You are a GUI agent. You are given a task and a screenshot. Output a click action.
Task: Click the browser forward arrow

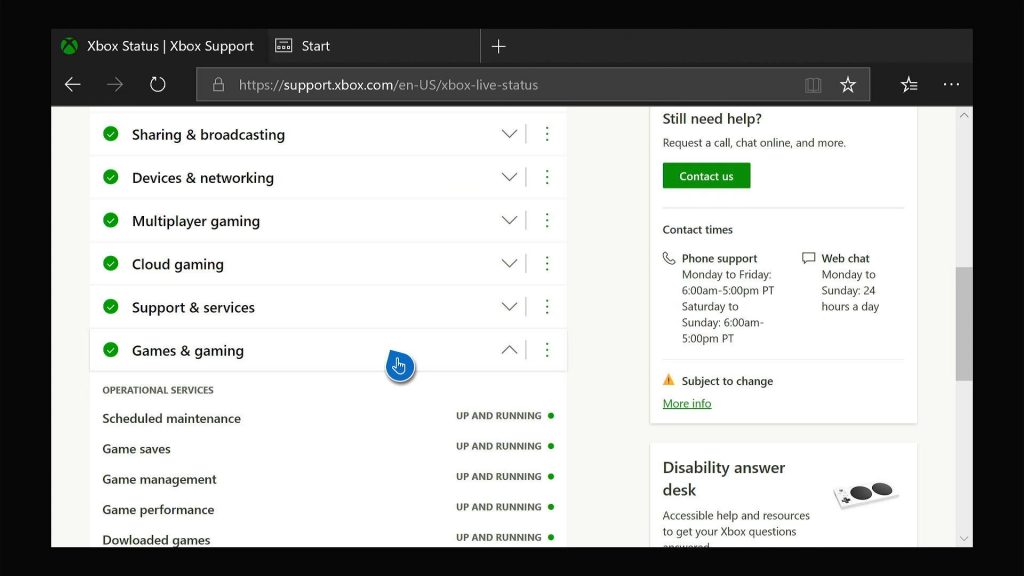(x=115, y=84)
